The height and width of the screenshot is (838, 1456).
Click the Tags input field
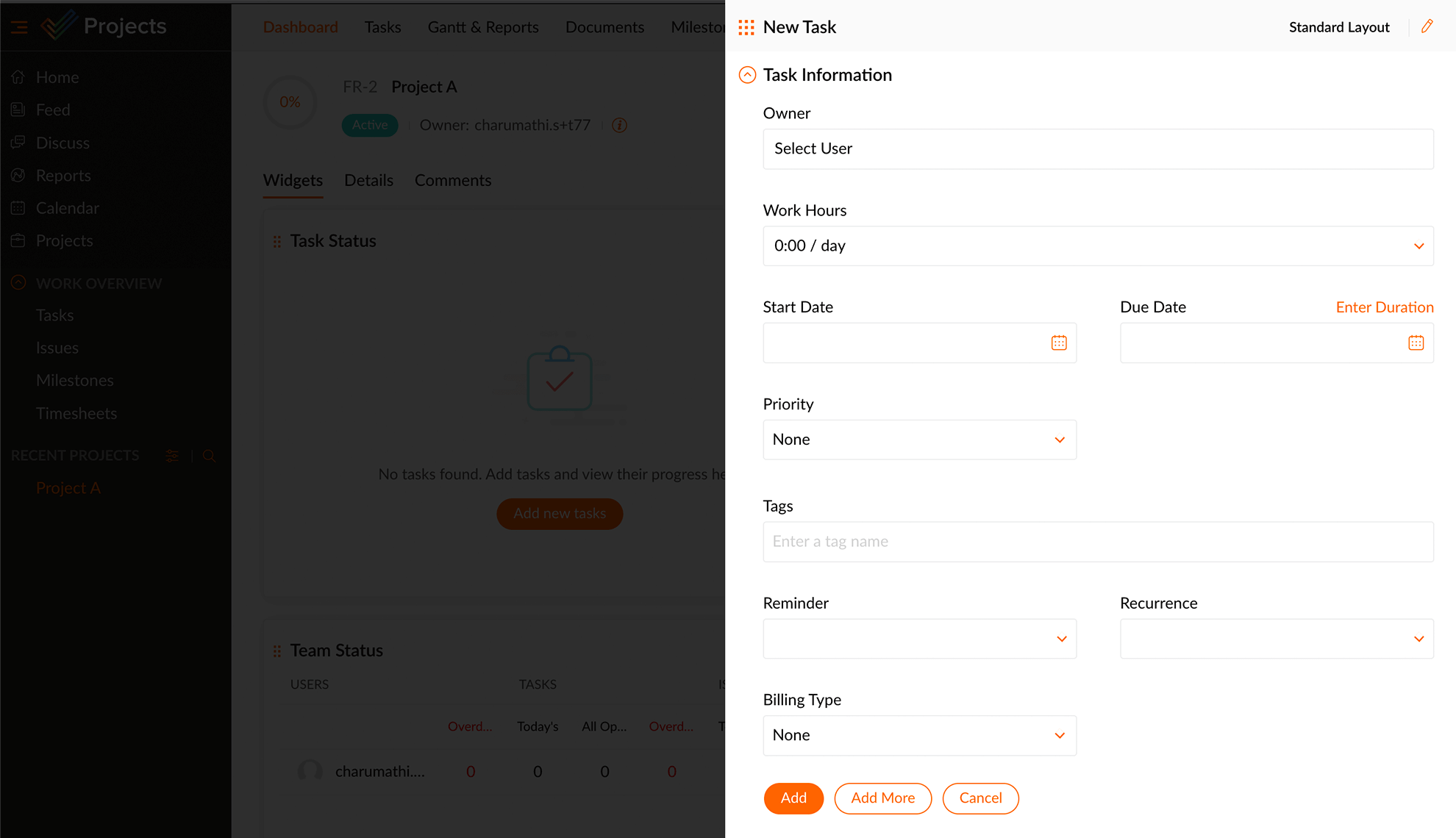1097,541
